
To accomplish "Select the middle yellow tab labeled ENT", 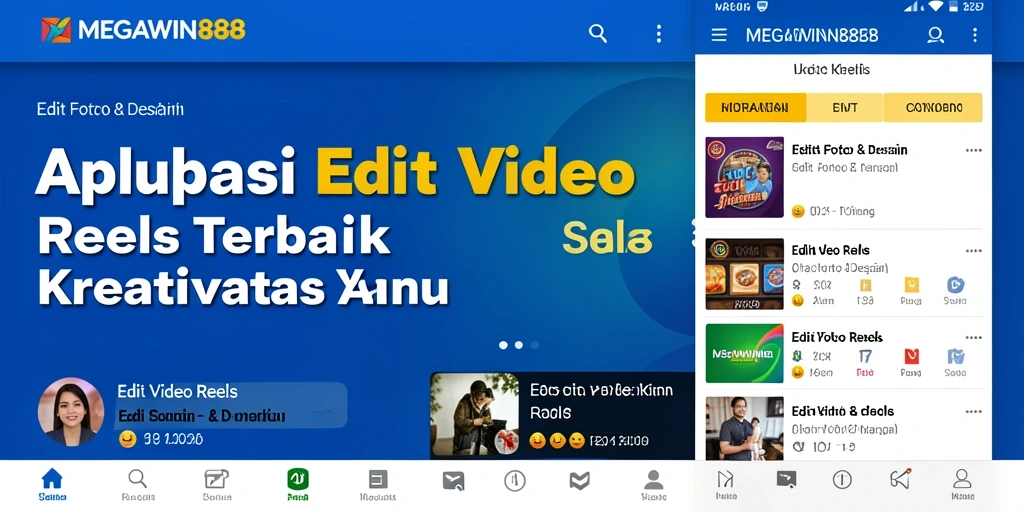I will tap(844, 108).
